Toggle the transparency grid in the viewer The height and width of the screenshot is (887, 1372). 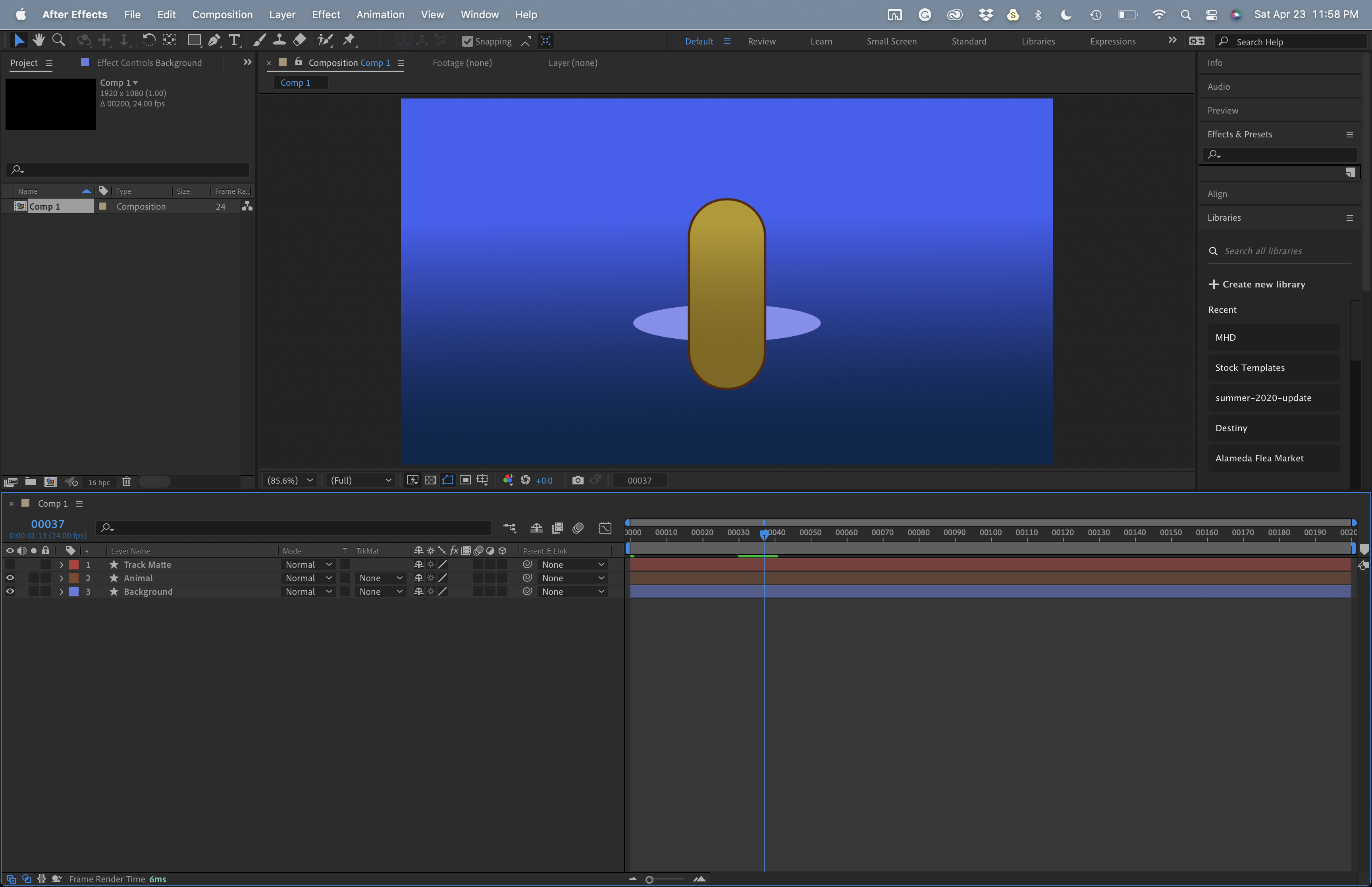pyautogui.click(x=430, y=480)
